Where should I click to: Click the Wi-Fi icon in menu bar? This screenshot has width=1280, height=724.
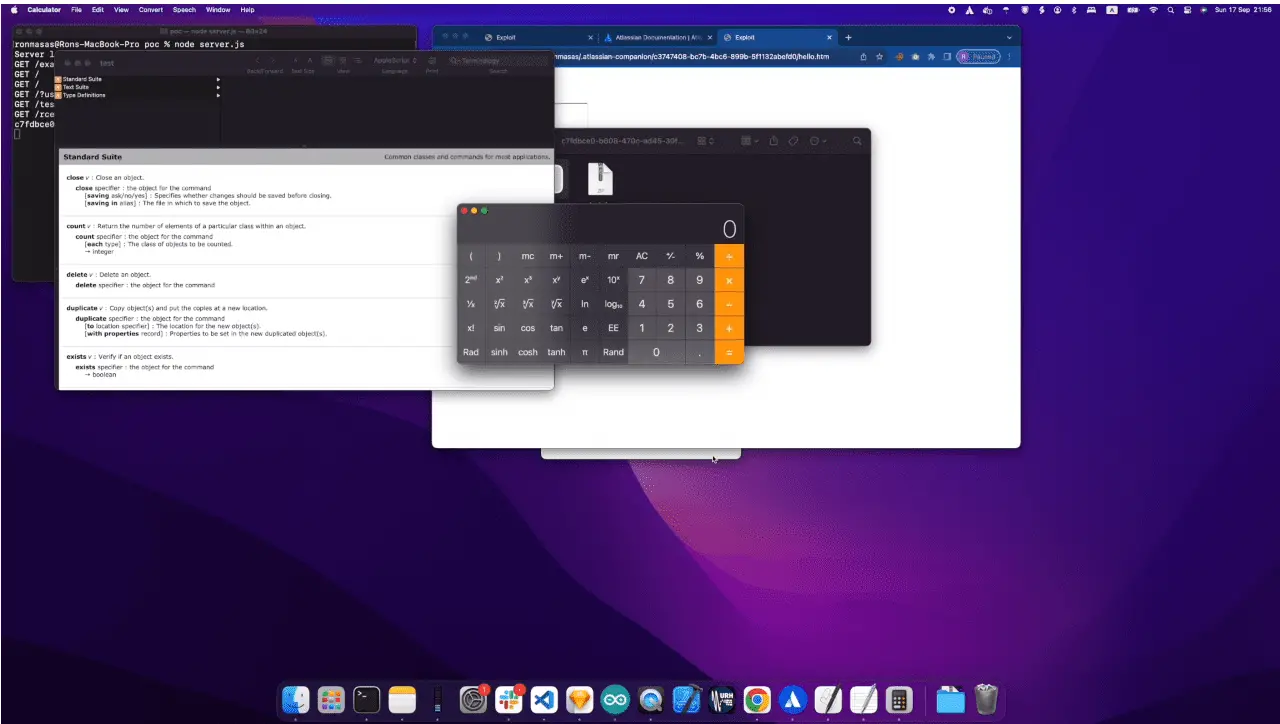click(x=1153, y=9)
